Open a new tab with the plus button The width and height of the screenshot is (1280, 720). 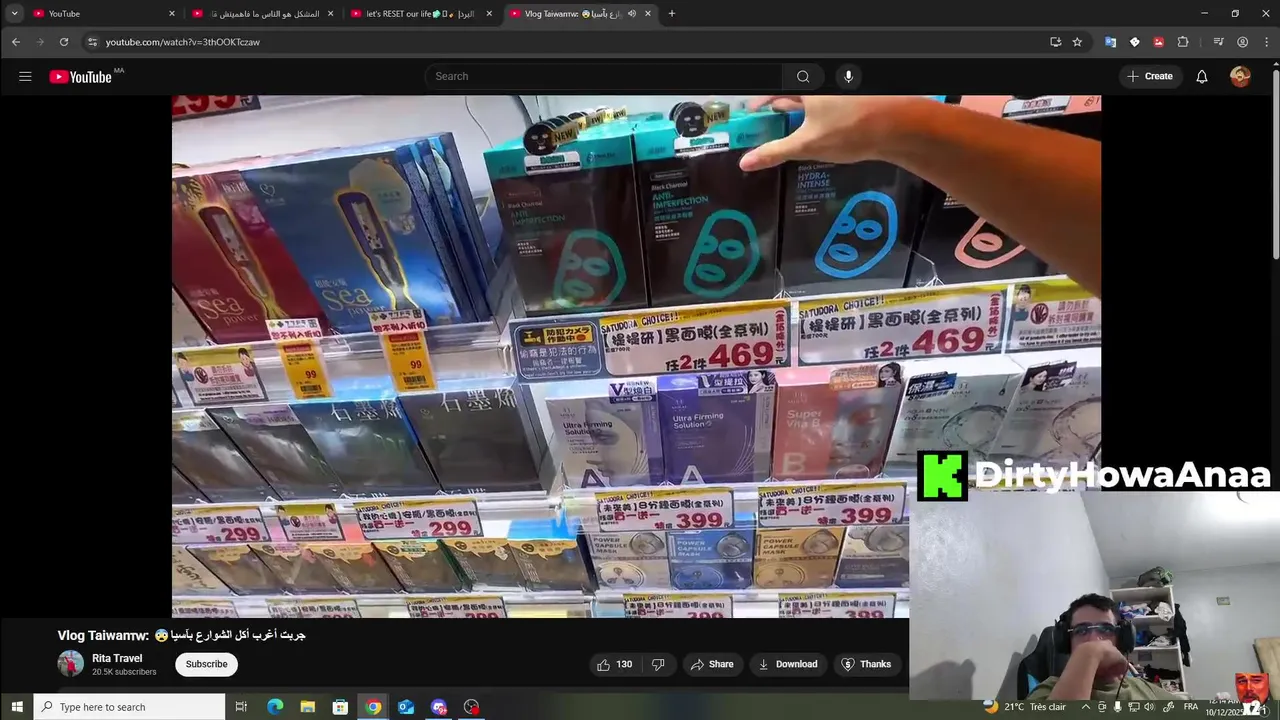pos(671,14)
